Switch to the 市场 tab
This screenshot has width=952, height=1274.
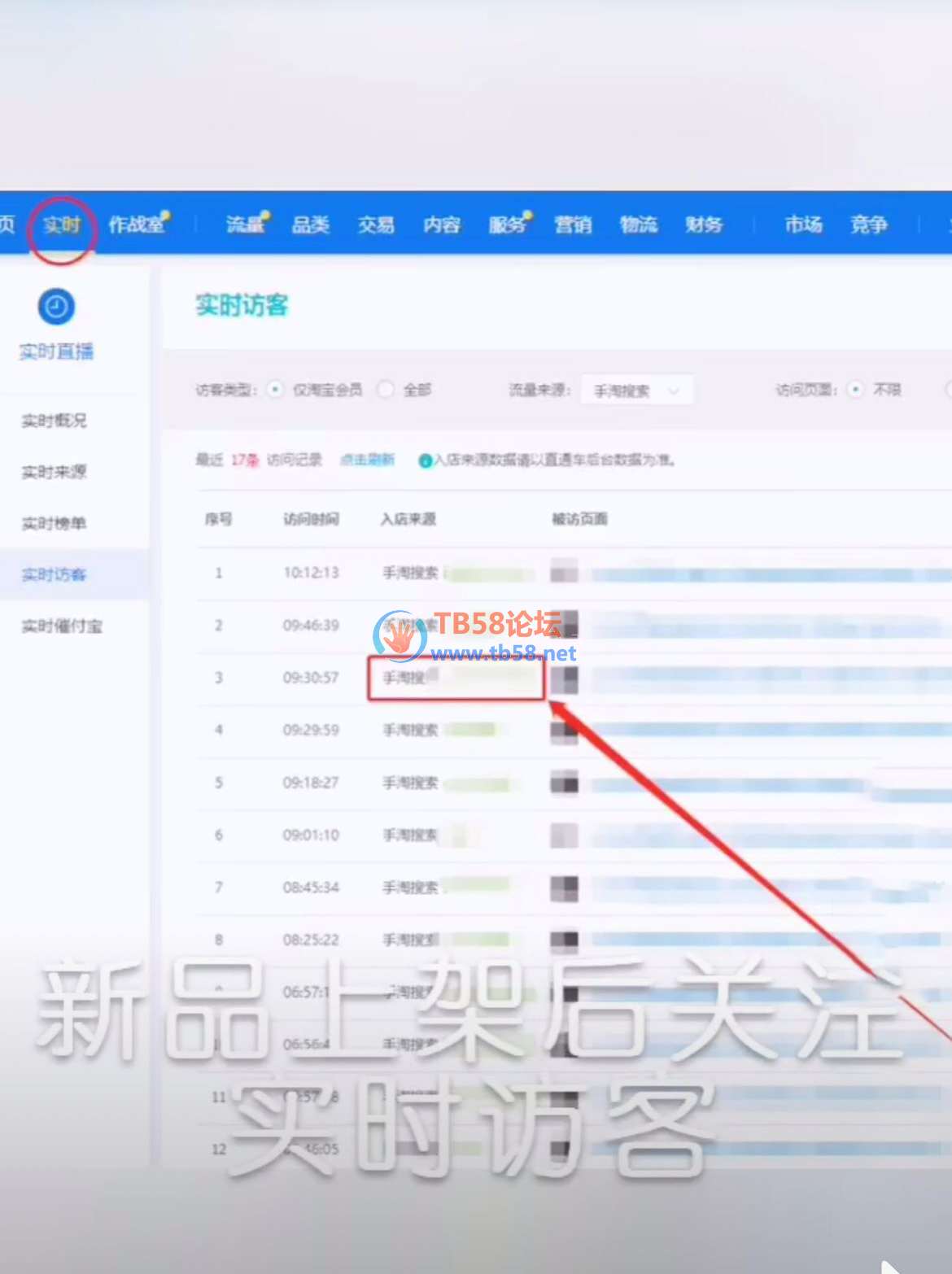803,225
